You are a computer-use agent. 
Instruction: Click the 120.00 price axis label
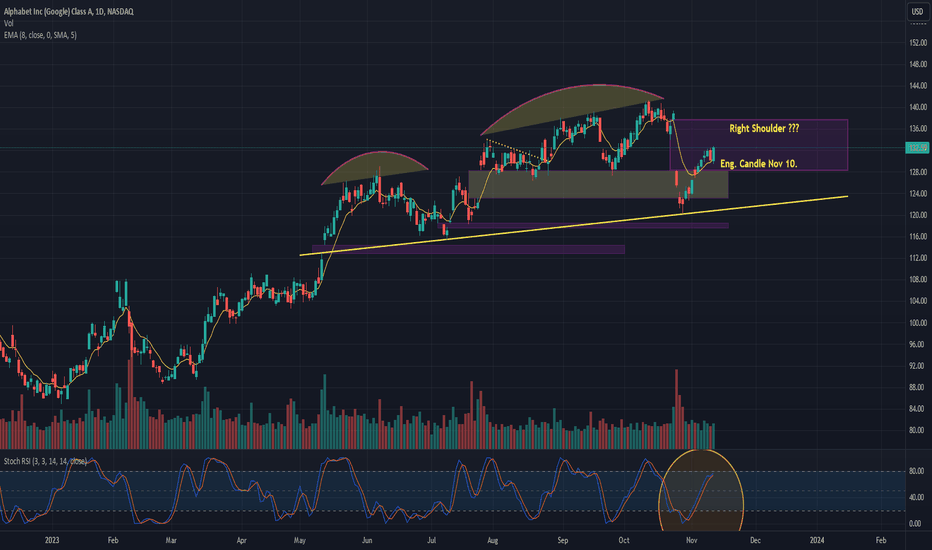(918, 215)
